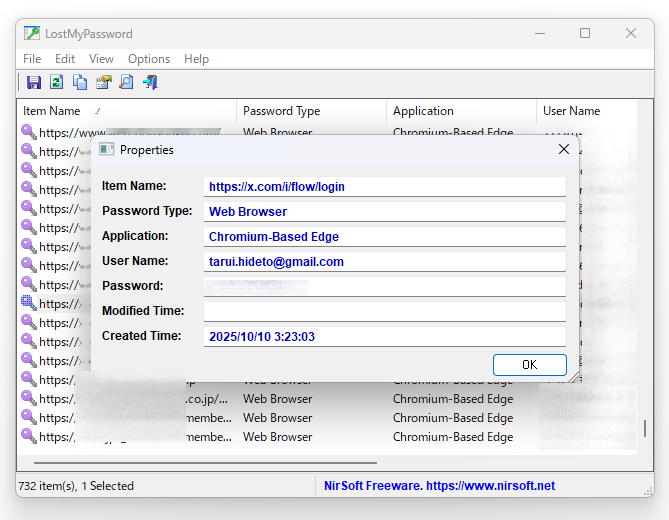
Task: Click the User Name field in Properties
Action: click(385, 261)
